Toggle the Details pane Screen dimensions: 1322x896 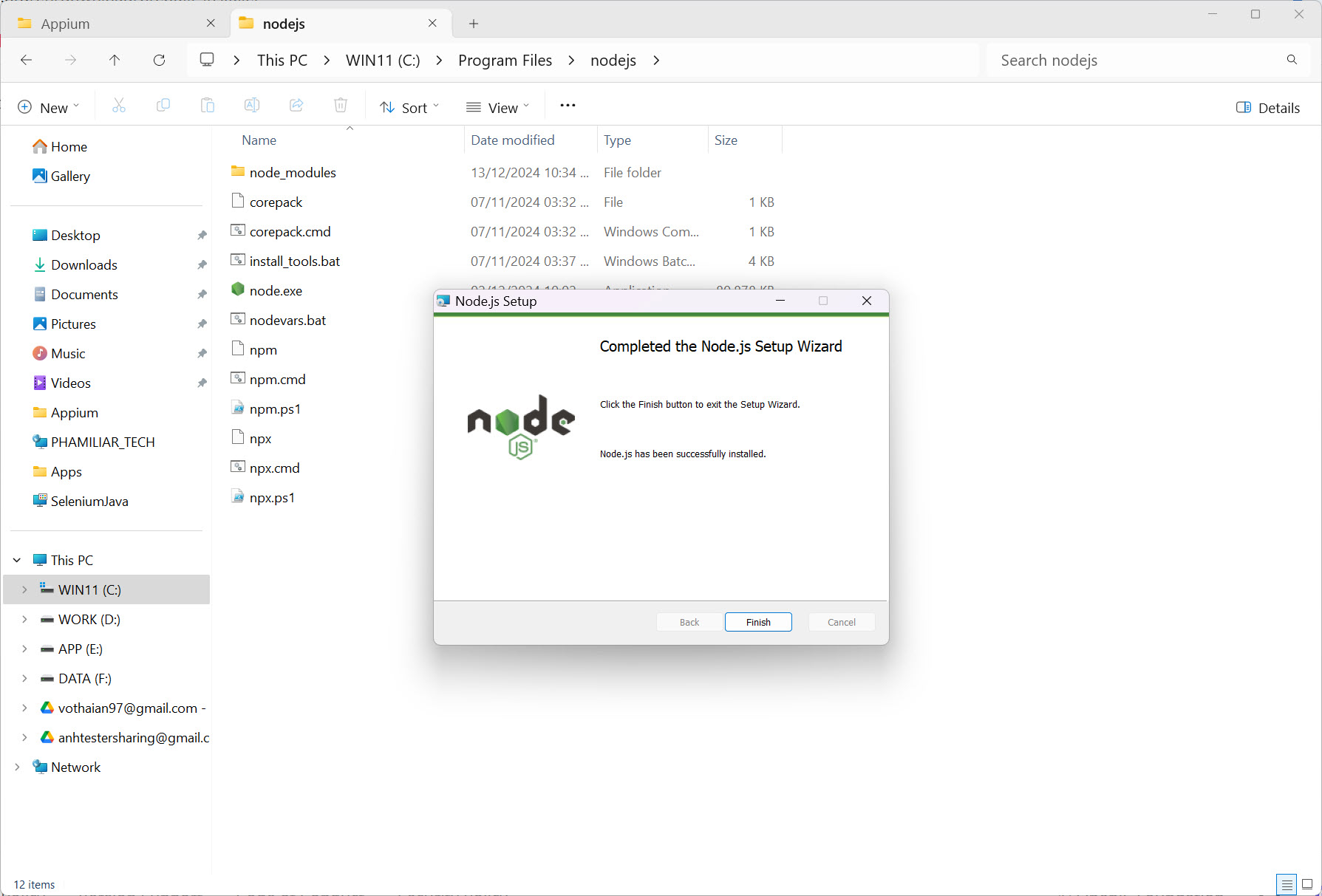tap(1267, 108)
